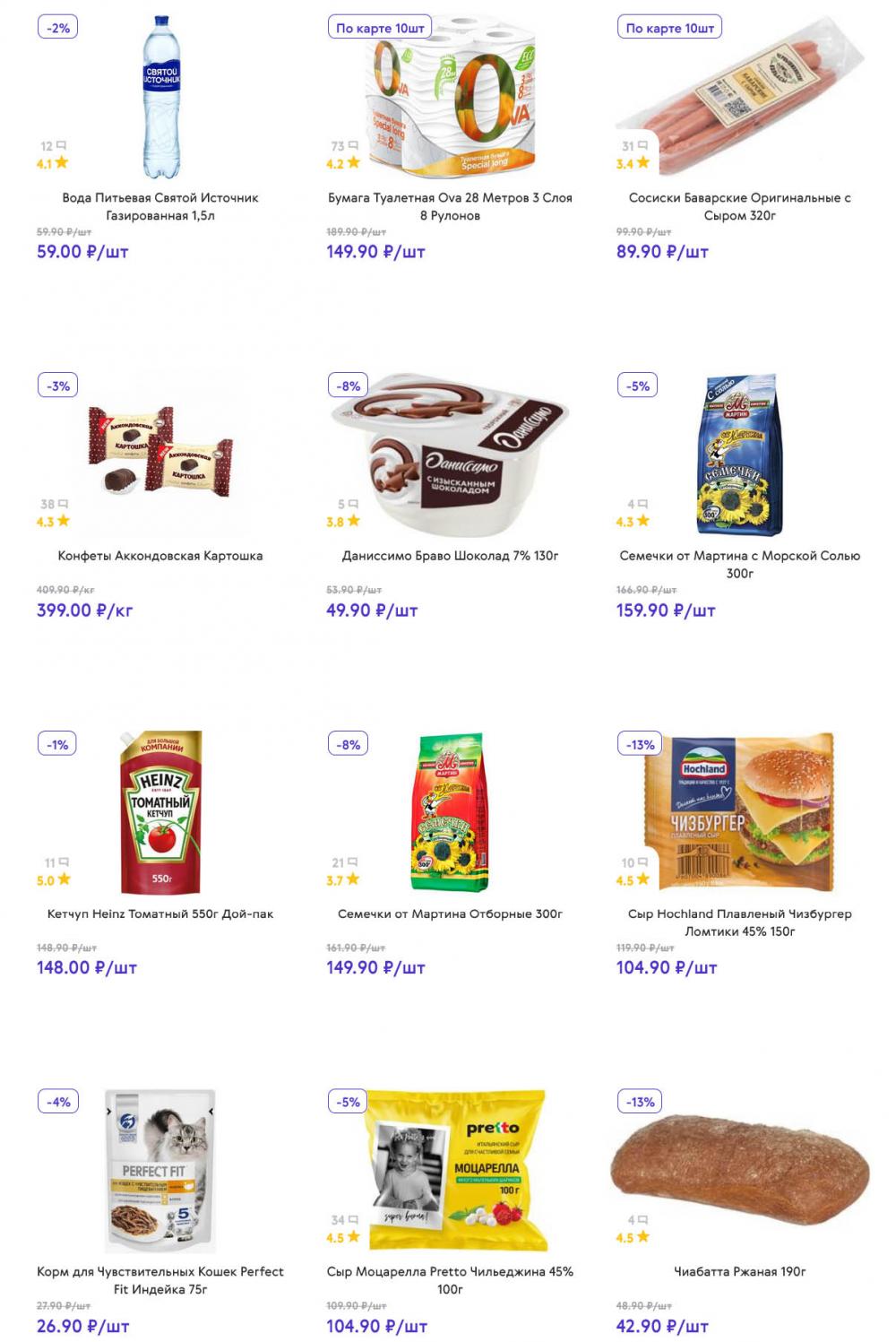896x1342 pixels.
Task: Click the rating star of Ova toilet paper
Action: coord(353,163)
